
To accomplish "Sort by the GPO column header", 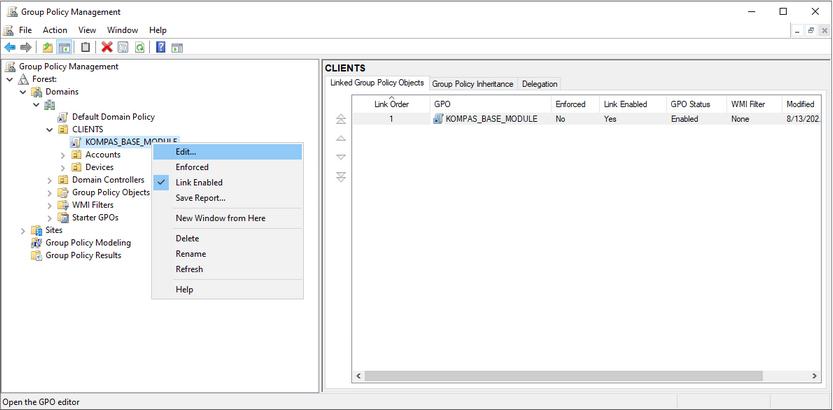I will [x=491, y=104].
